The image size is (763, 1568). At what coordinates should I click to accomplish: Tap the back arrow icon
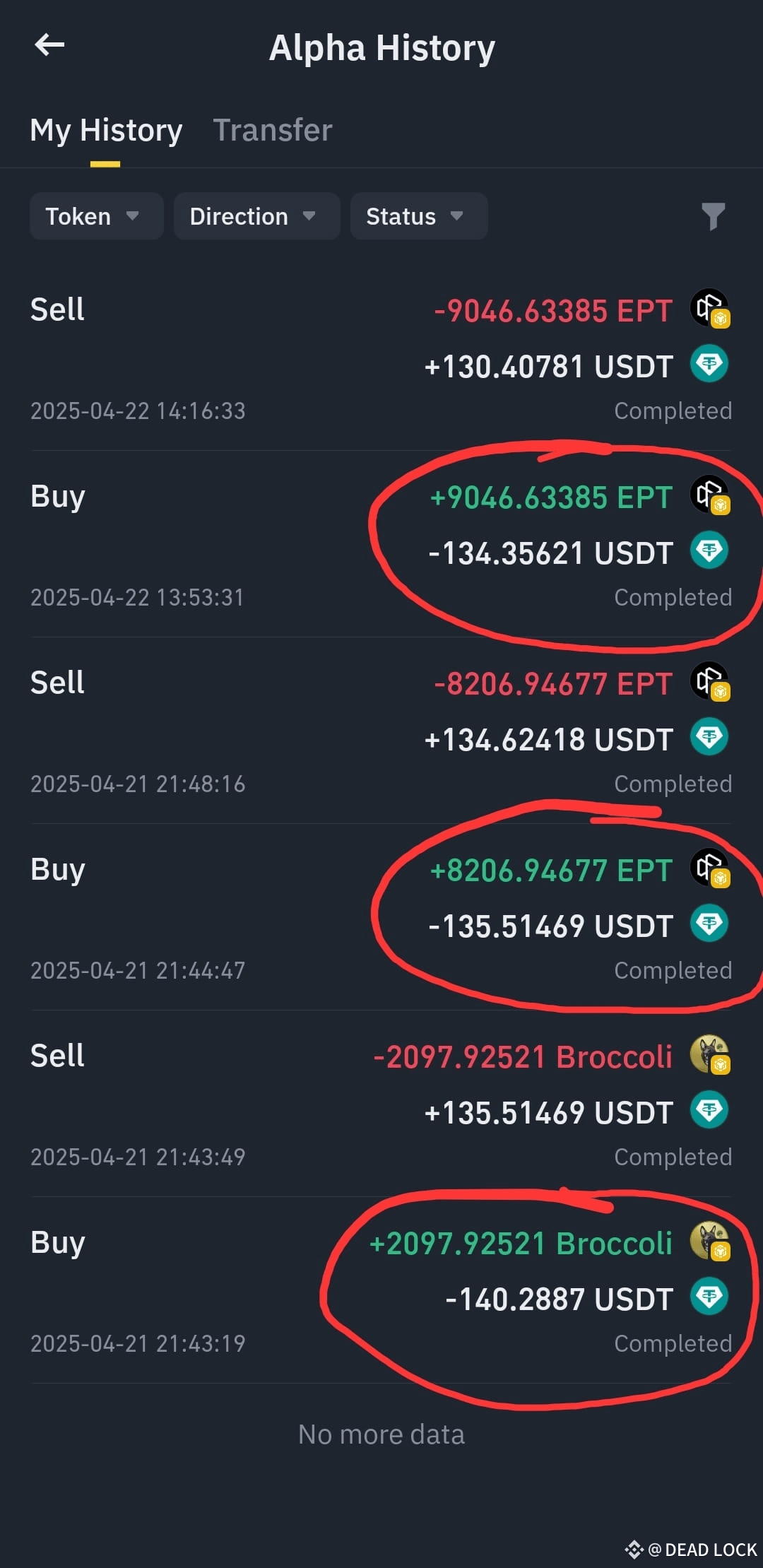[x=49, y=45]
